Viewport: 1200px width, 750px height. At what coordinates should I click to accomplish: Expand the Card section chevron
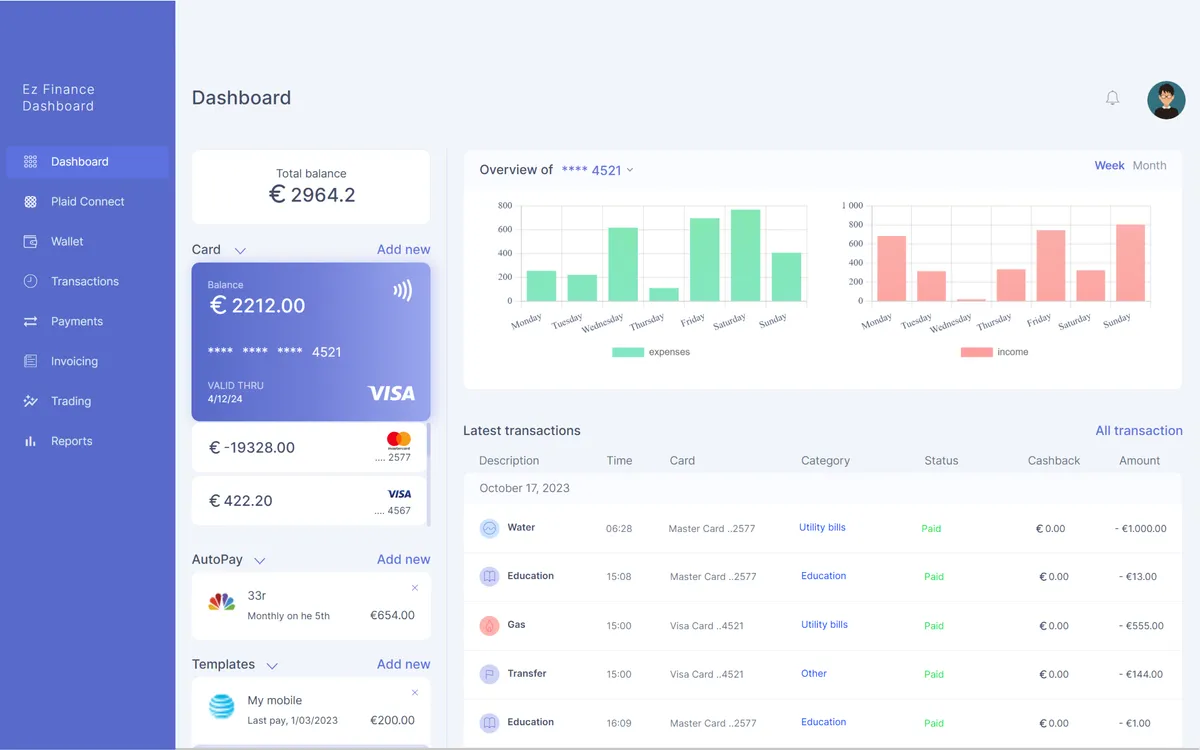point(240,251)
